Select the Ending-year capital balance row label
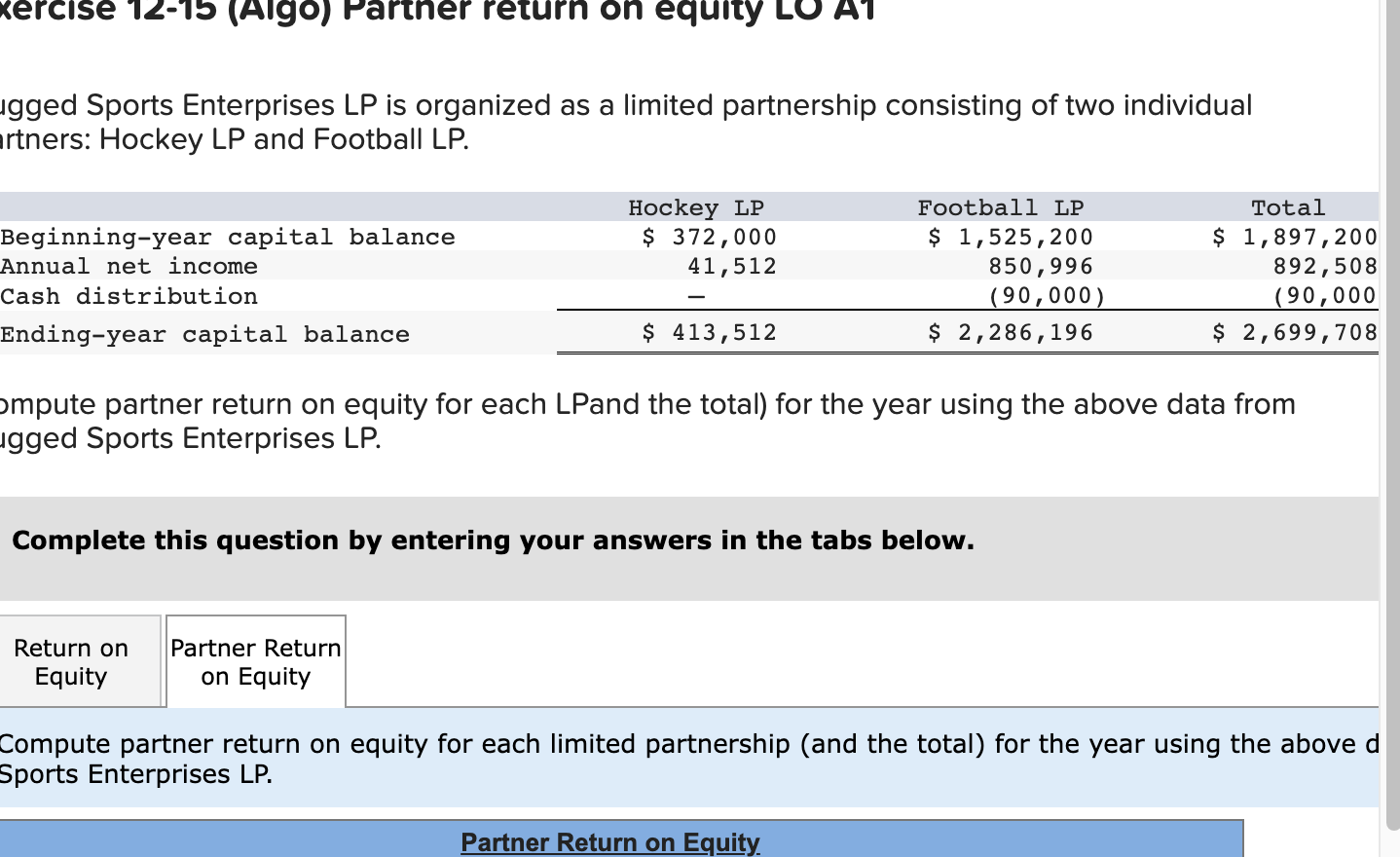Image resolution: width=1400 pixels, height=857 pixels. (x=204, y=333)
